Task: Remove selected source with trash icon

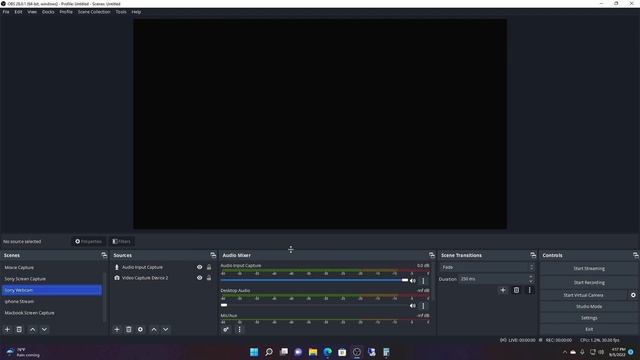Action: (129, 329)
